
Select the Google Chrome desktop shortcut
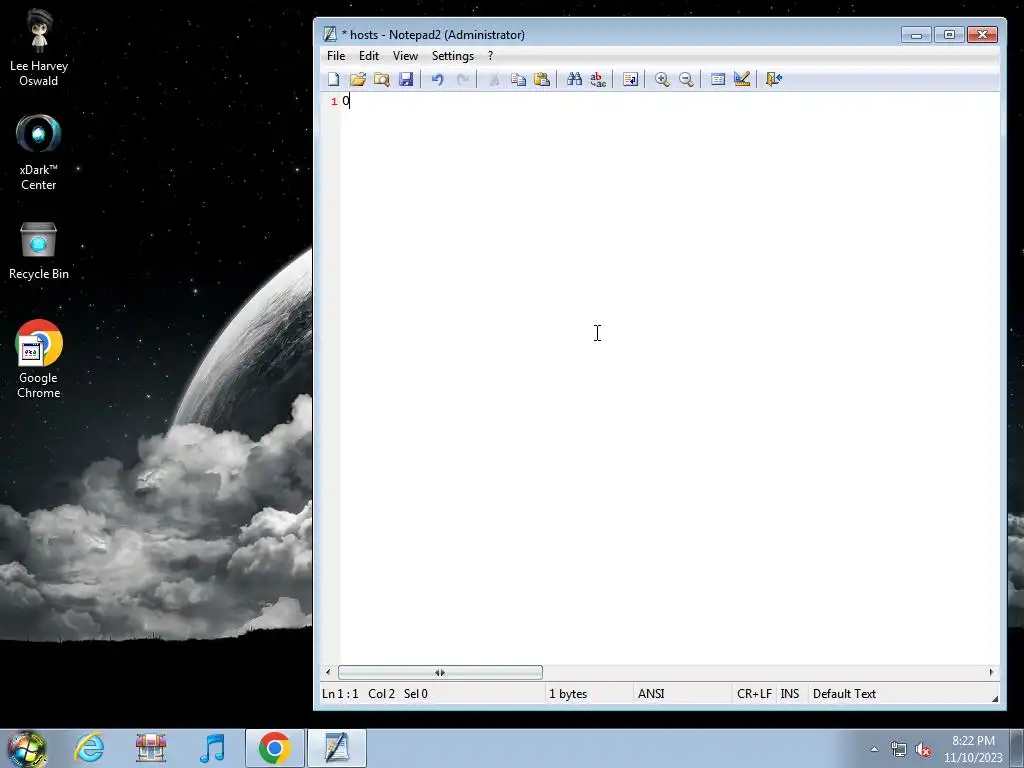coord(39,359)
